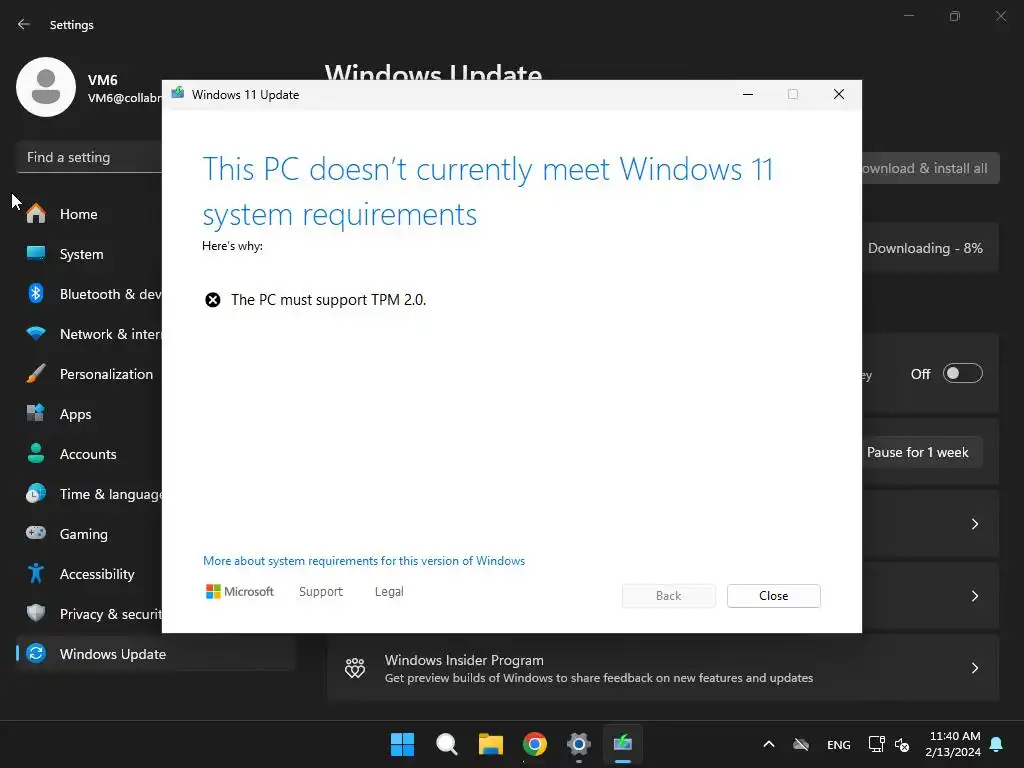Minimize the Windows 11 Update dialog
The width and height of the screenshot is (1024, 768).
click(x=748, y=95)
